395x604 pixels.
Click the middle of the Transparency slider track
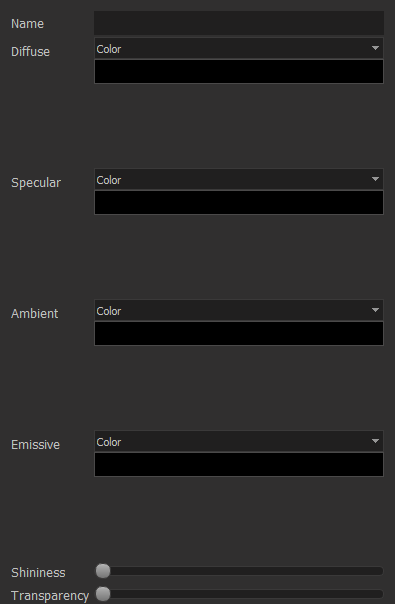(239, 594)
